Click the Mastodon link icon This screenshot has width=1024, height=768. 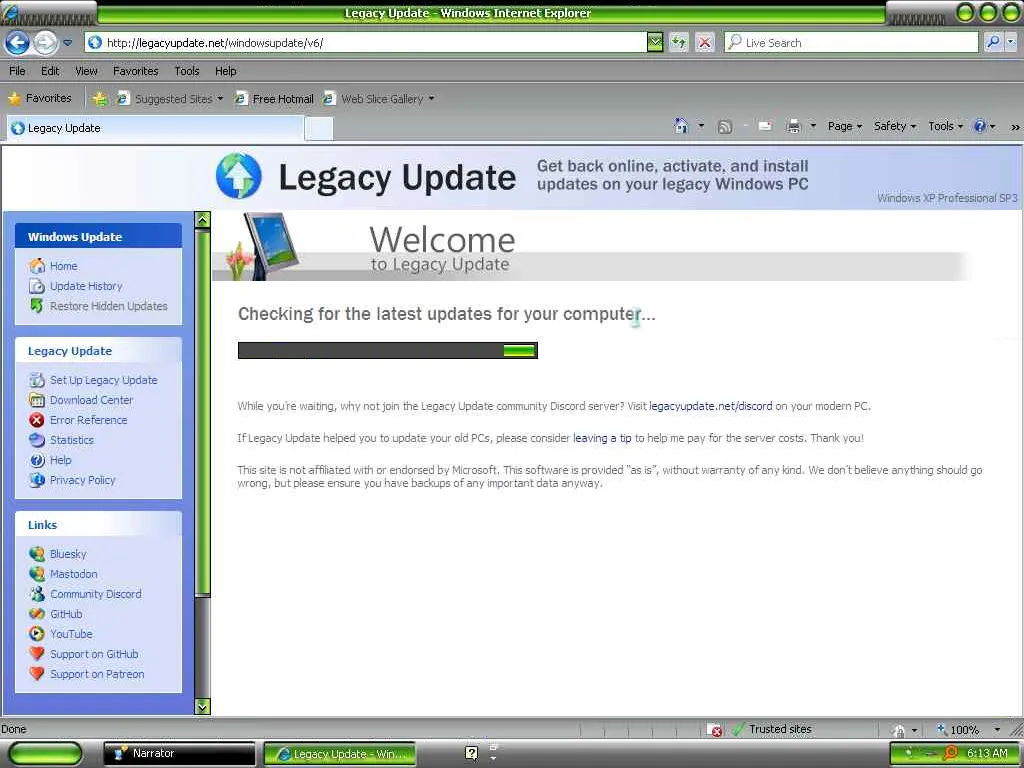pyautogui.click(x=37, y=574)
